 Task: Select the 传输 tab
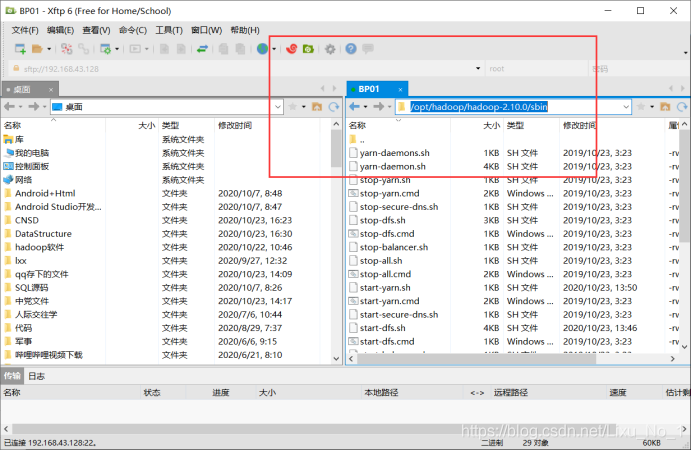(12, 376)
